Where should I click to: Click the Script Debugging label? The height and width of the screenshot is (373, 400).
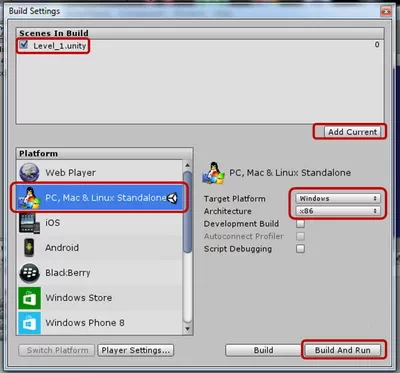(238, 249)
